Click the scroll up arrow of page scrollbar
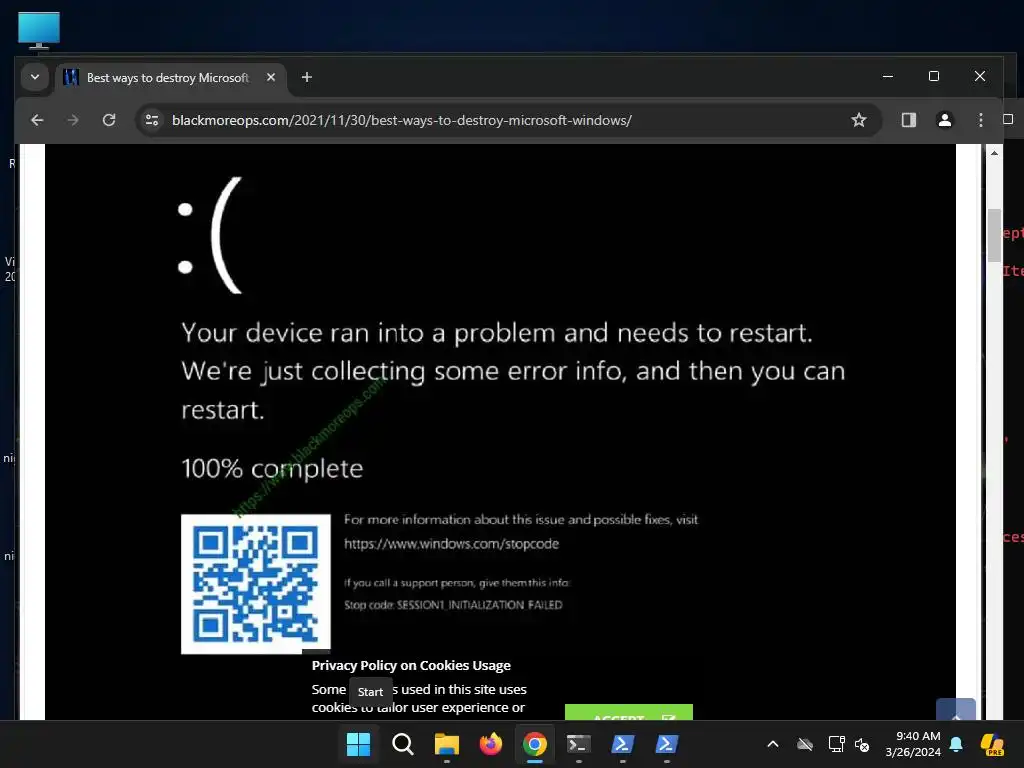The height and width of the screenshot is (768, 1024). coord(994,153)
